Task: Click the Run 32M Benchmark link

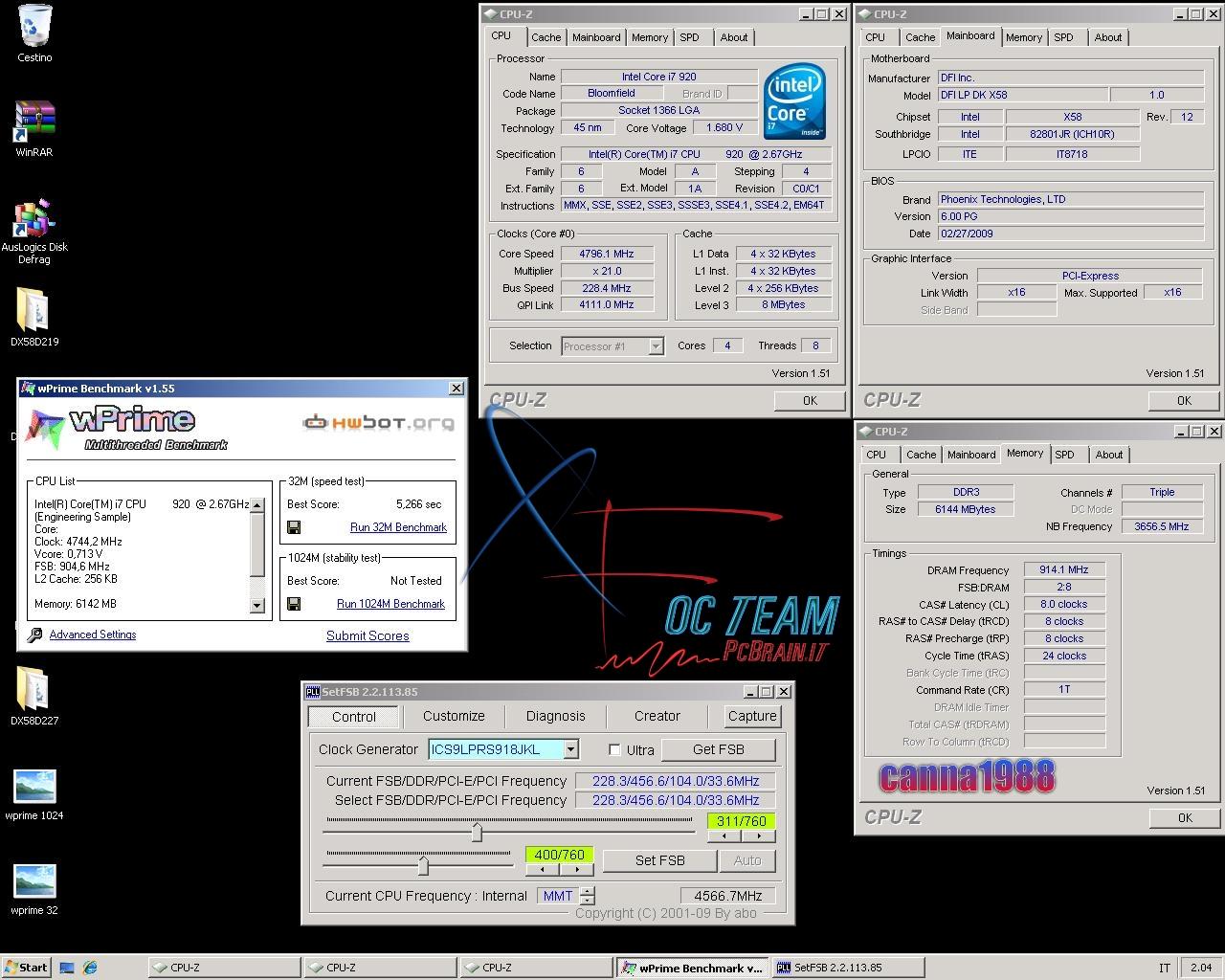Action: pos(398,527)
